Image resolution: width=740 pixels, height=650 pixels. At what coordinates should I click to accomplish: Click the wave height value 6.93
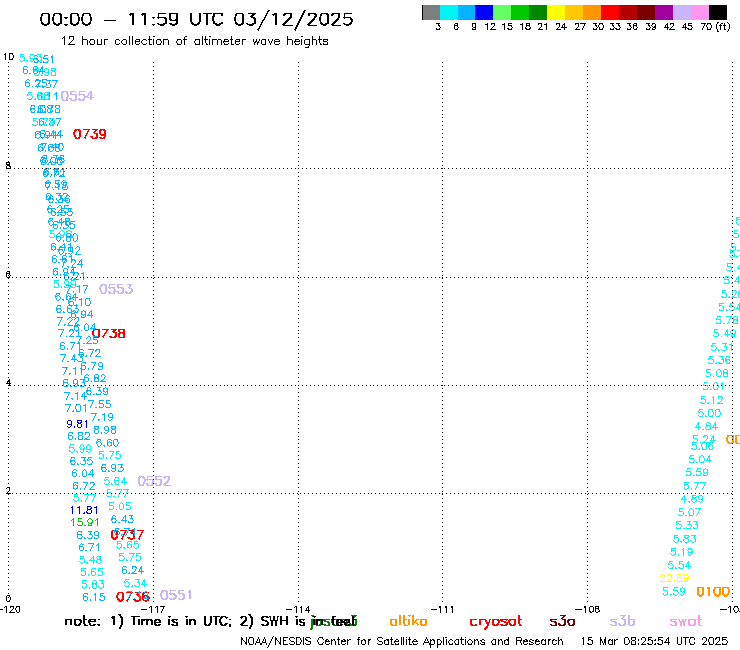click(112, 468)
